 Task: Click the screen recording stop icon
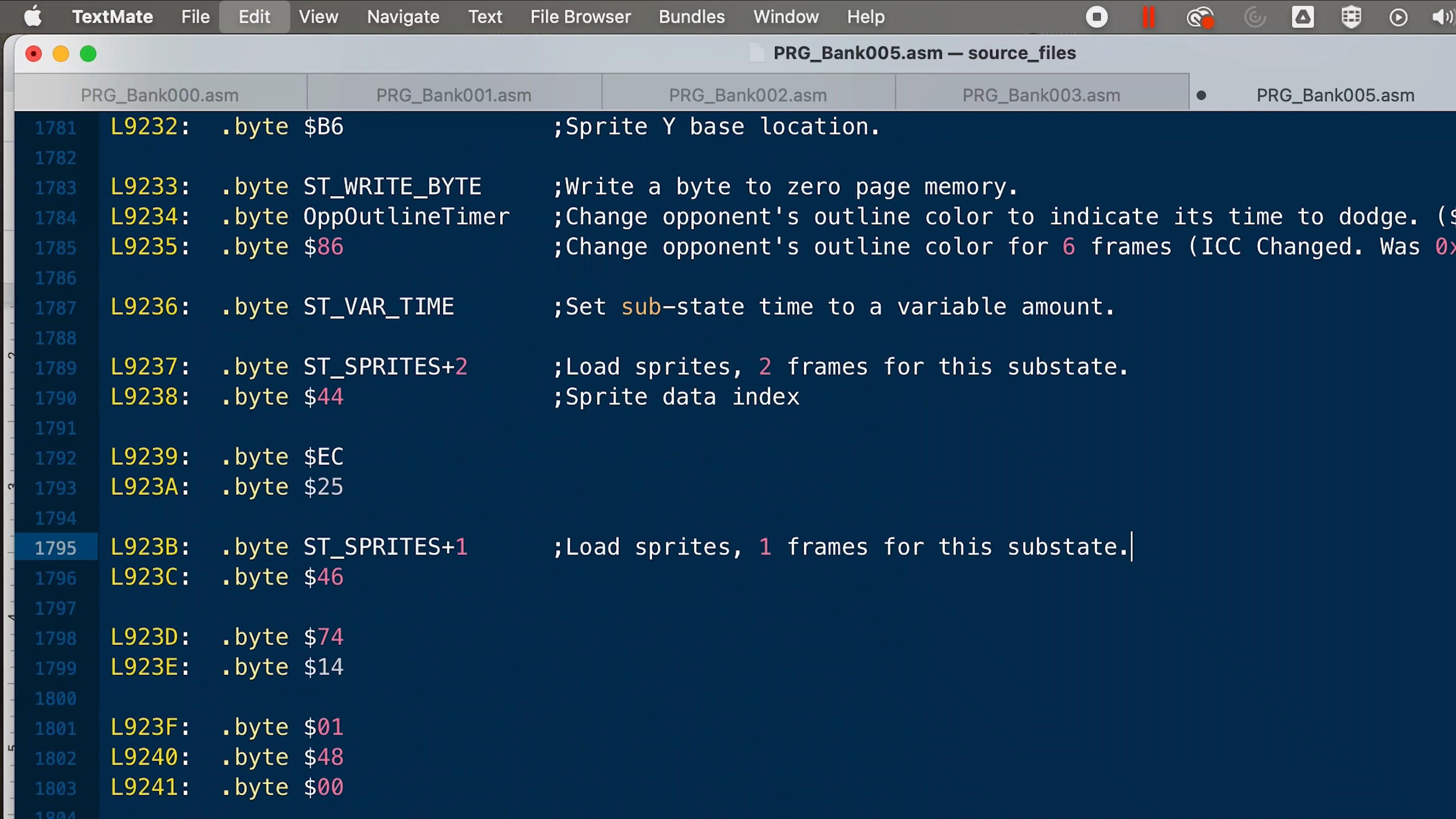point(1097,17)
